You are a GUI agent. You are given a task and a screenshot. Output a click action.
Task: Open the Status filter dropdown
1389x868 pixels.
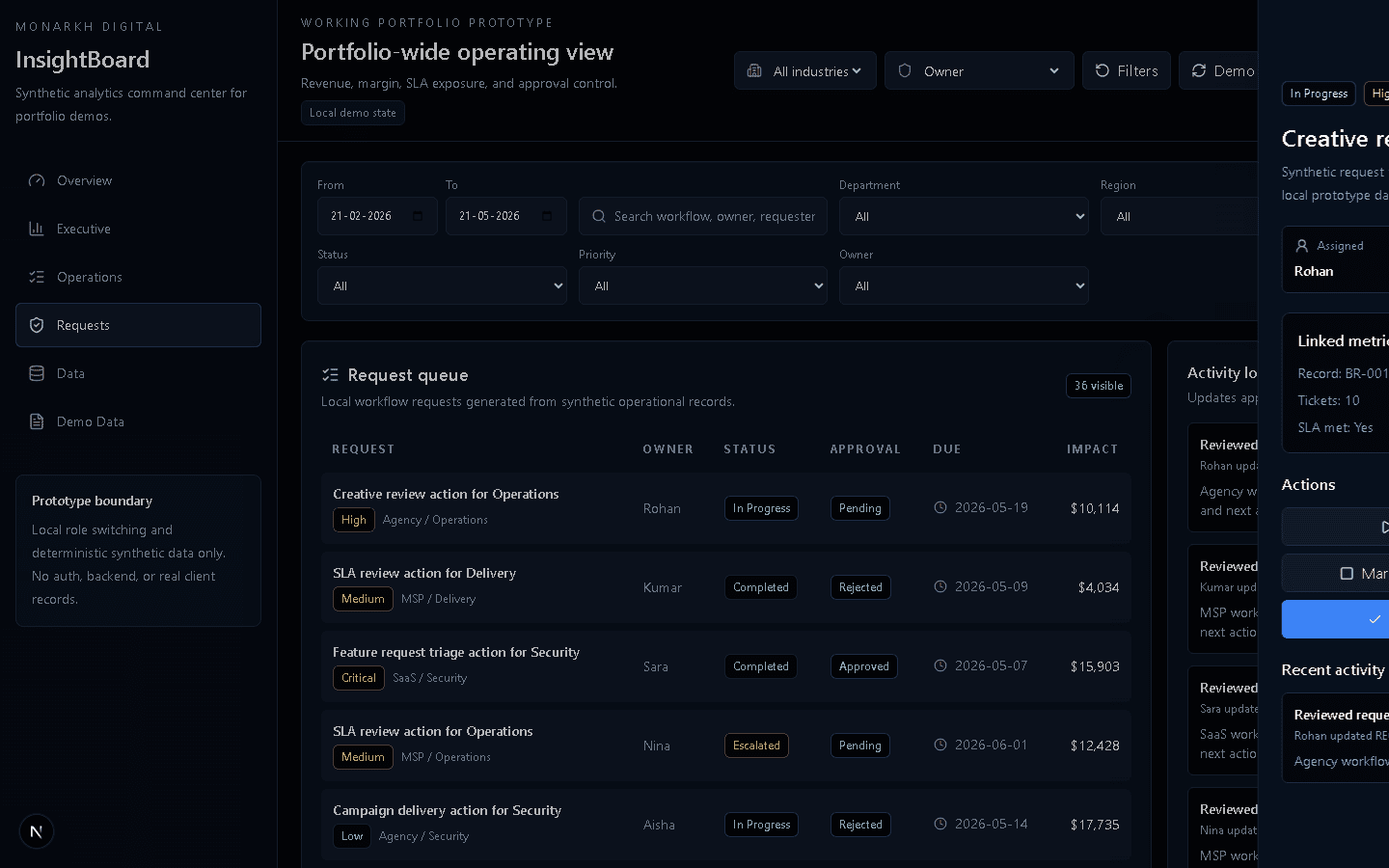click(x=442, y=285)
